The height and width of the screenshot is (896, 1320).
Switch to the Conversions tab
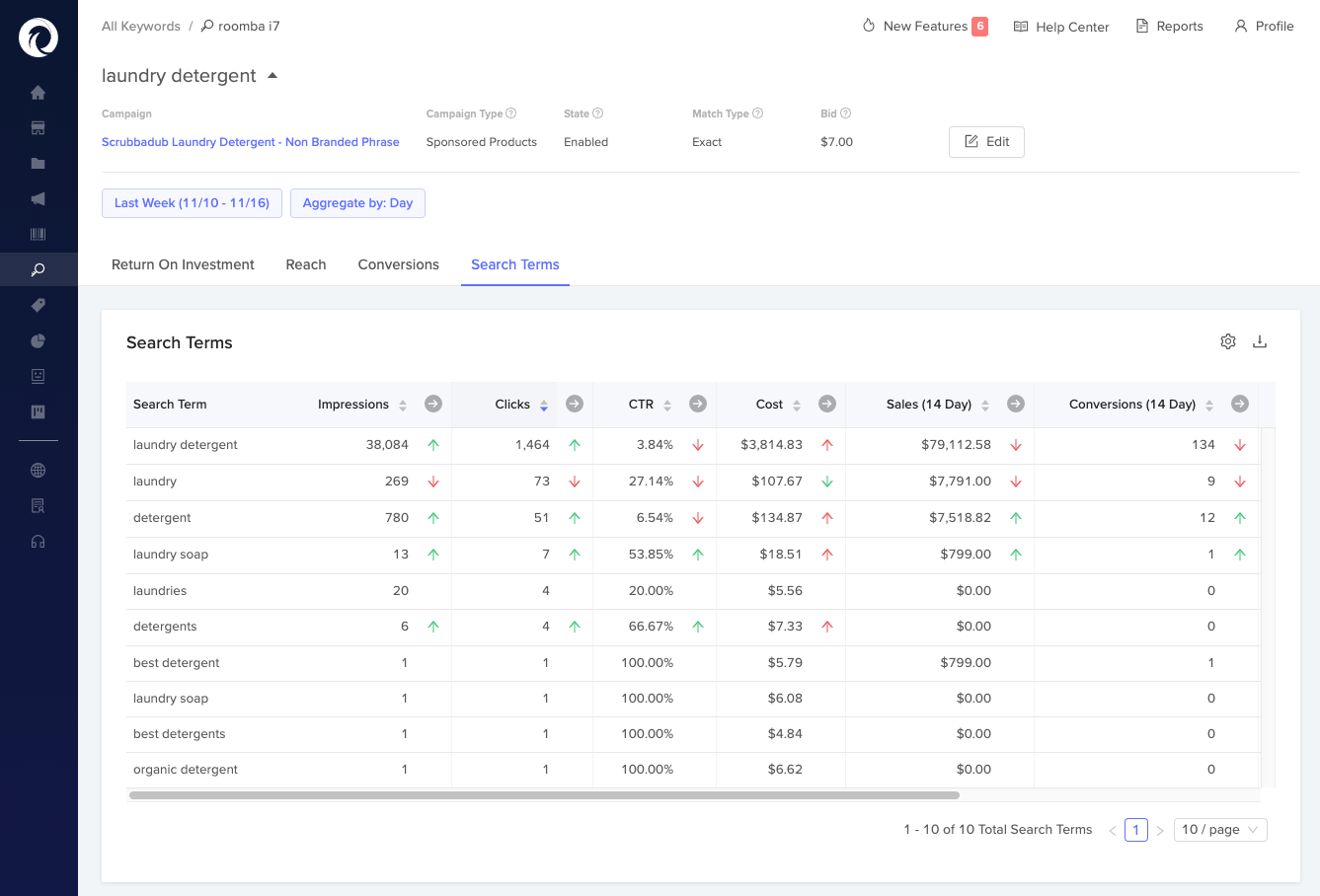coord(398,264)
